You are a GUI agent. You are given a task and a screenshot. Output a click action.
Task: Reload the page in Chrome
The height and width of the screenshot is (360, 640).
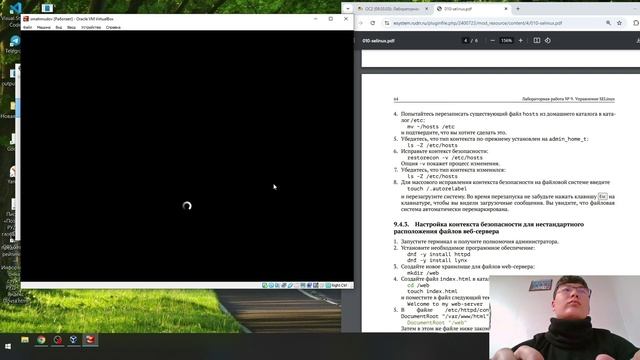tap(373, 23)
